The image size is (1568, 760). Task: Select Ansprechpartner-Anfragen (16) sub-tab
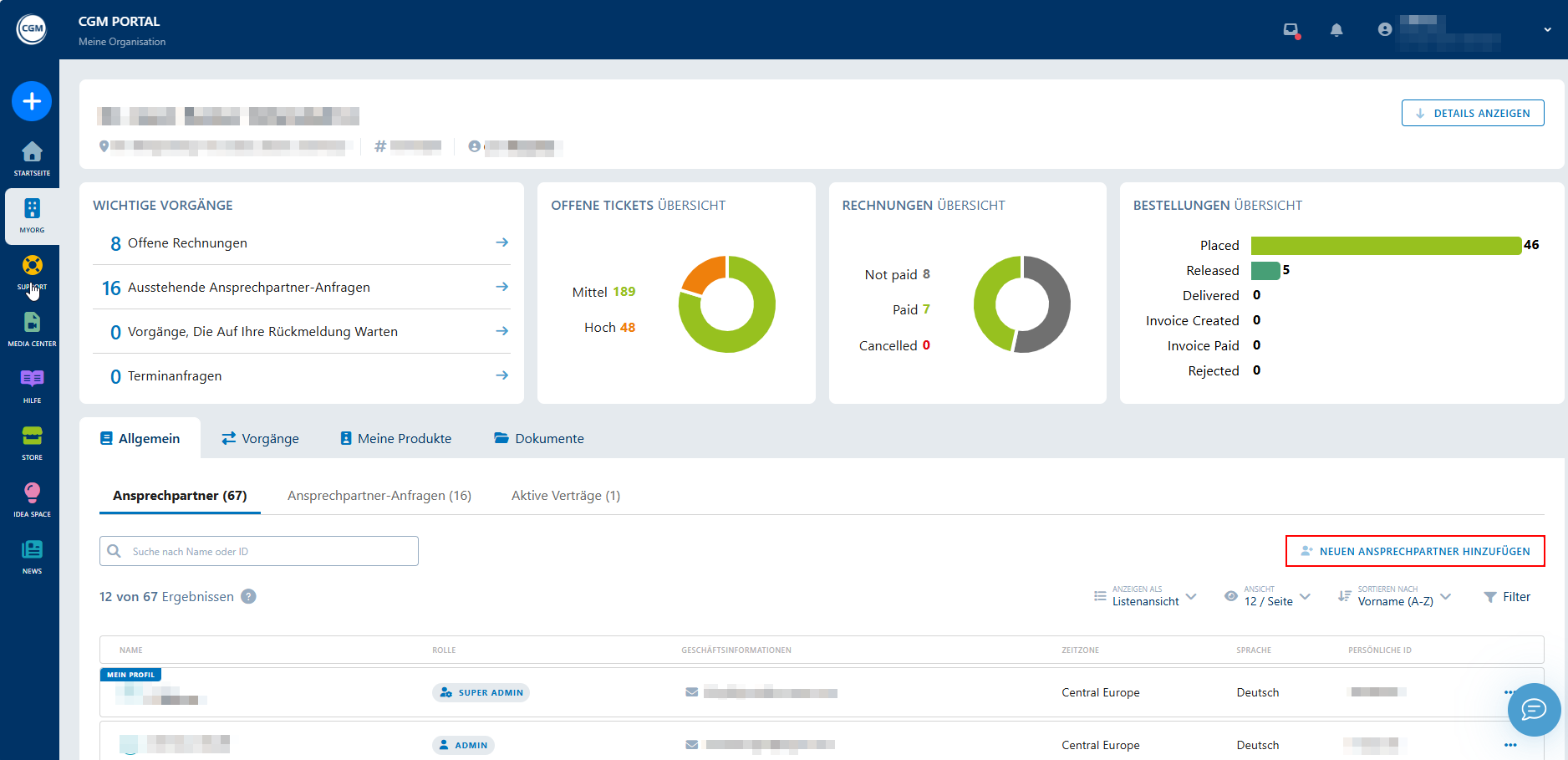tap(379, 496)
